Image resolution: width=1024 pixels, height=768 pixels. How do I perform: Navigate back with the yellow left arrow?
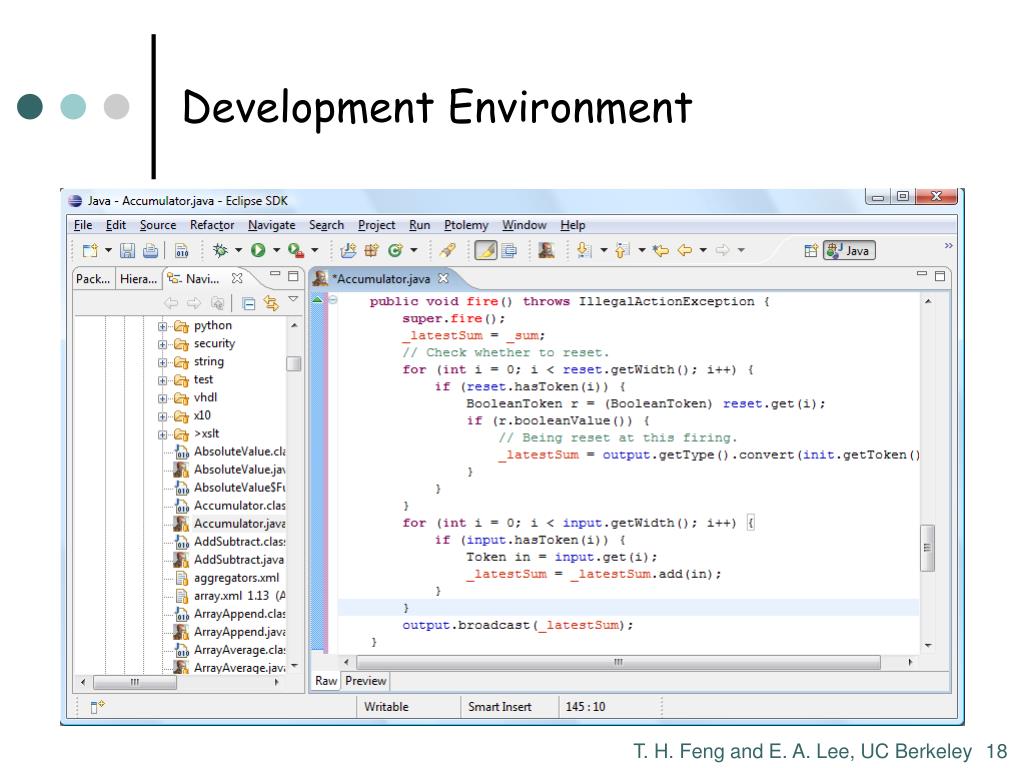point(684,250)
